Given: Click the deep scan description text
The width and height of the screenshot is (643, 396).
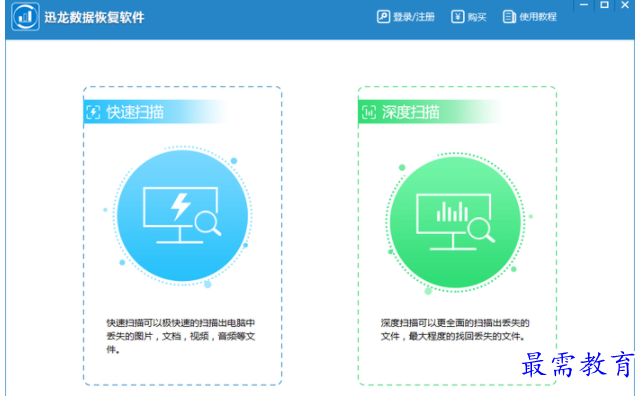Looking at the screenshot, I should point(455,330).
